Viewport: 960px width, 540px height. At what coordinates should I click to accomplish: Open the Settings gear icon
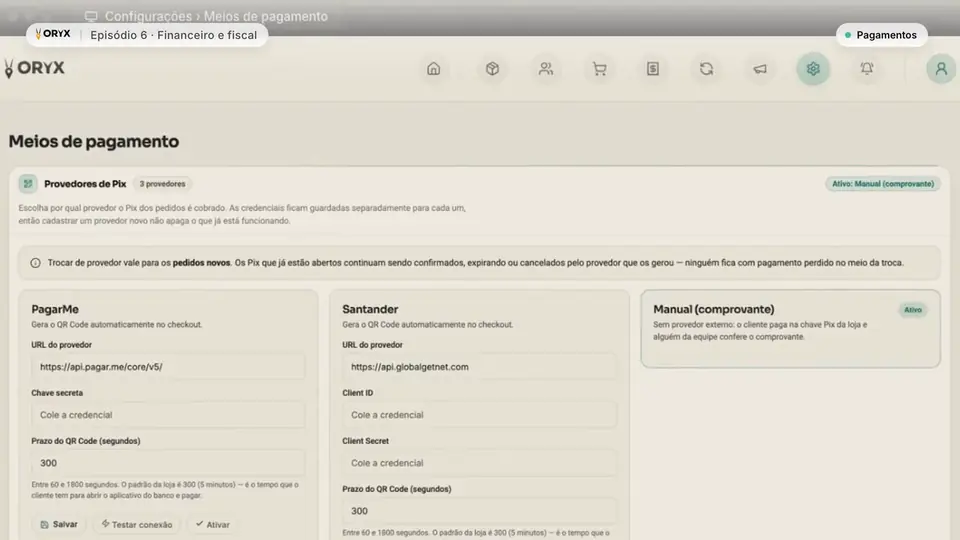(813, 69)
